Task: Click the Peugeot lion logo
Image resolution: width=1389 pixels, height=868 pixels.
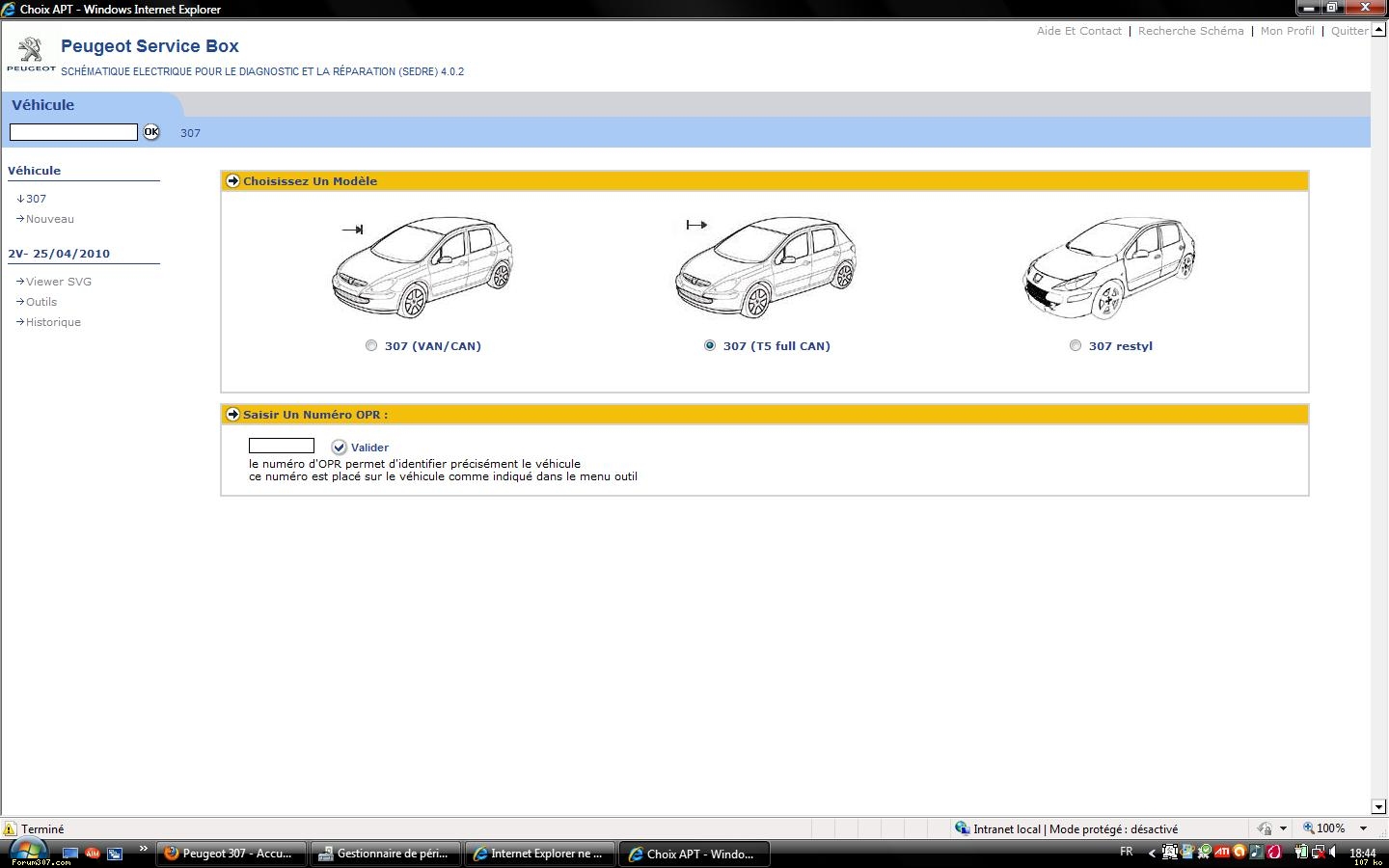Action: [32, 52]
